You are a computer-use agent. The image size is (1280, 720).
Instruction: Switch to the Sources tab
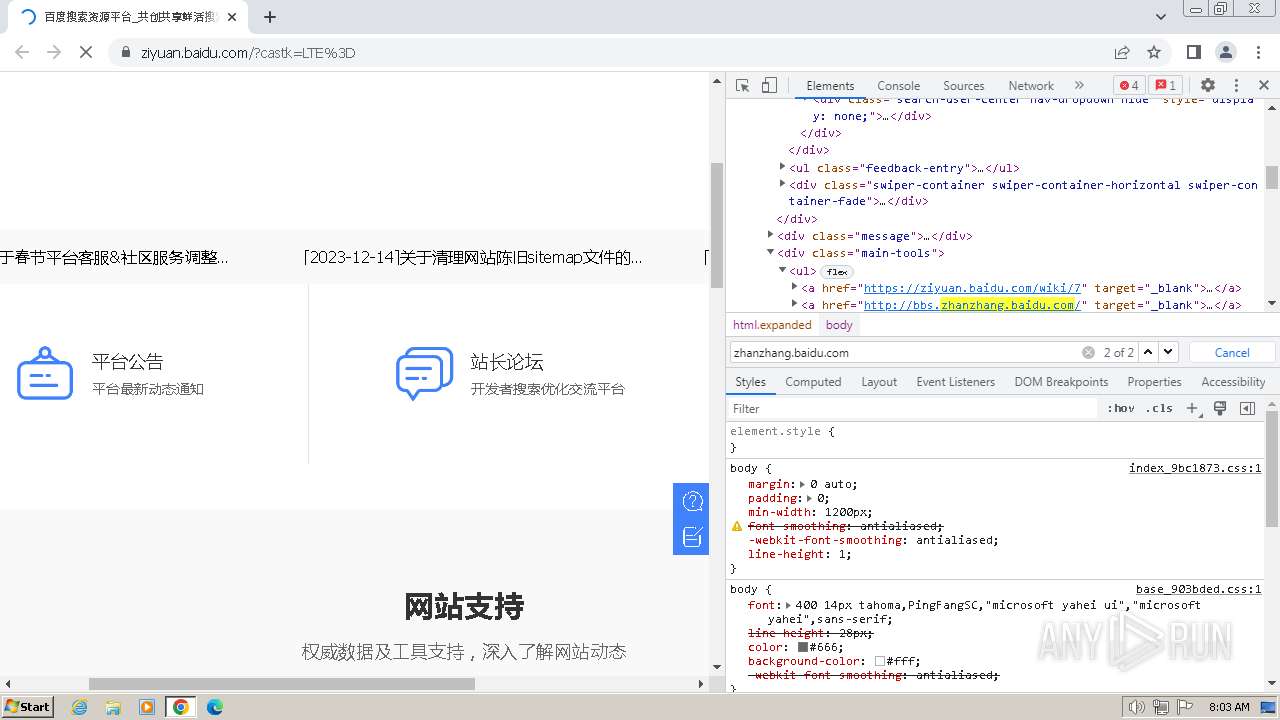click(x=964, y=86)
